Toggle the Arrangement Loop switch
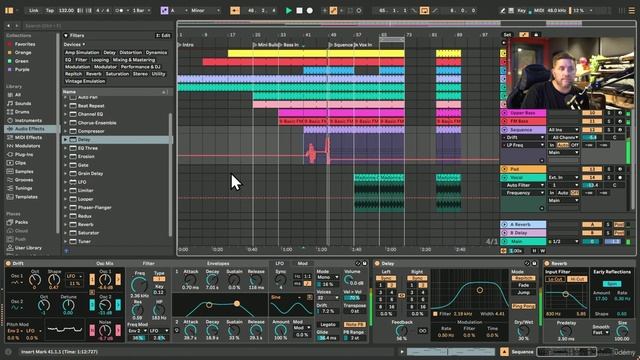 coord(424,11)
